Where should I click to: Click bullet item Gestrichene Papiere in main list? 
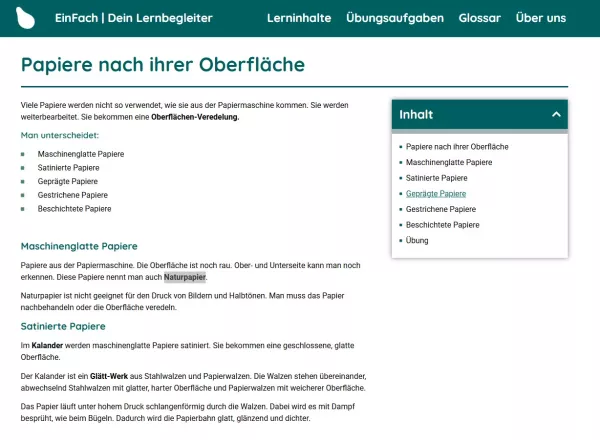pos(72,195)
